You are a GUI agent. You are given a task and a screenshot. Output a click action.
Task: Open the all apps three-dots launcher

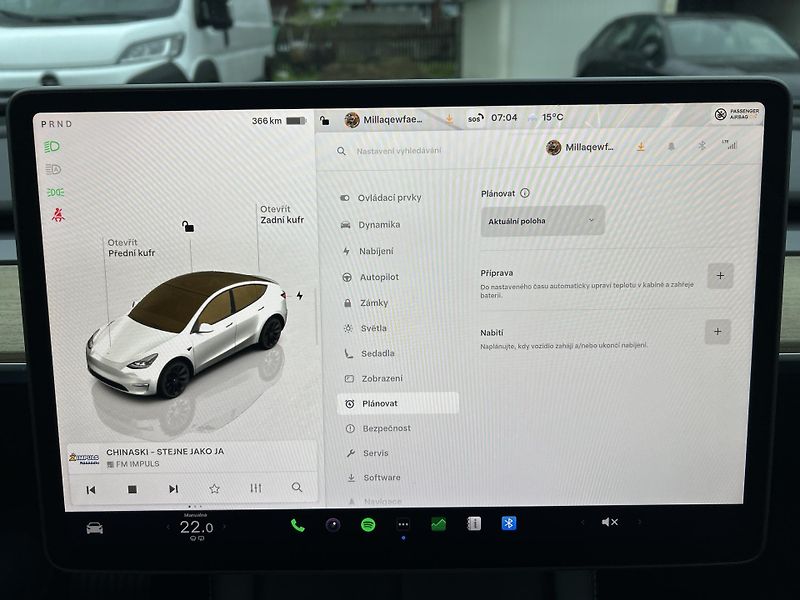403,524
